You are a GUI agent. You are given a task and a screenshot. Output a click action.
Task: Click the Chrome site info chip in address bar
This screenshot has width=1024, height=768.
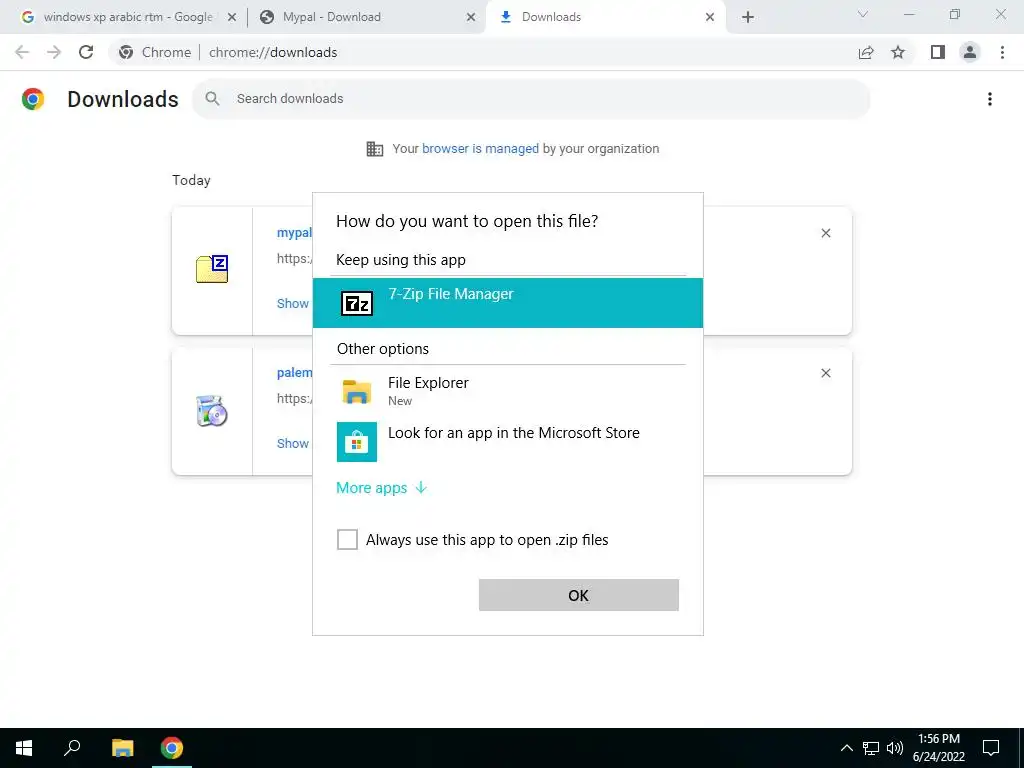click(x=155, y=52)
